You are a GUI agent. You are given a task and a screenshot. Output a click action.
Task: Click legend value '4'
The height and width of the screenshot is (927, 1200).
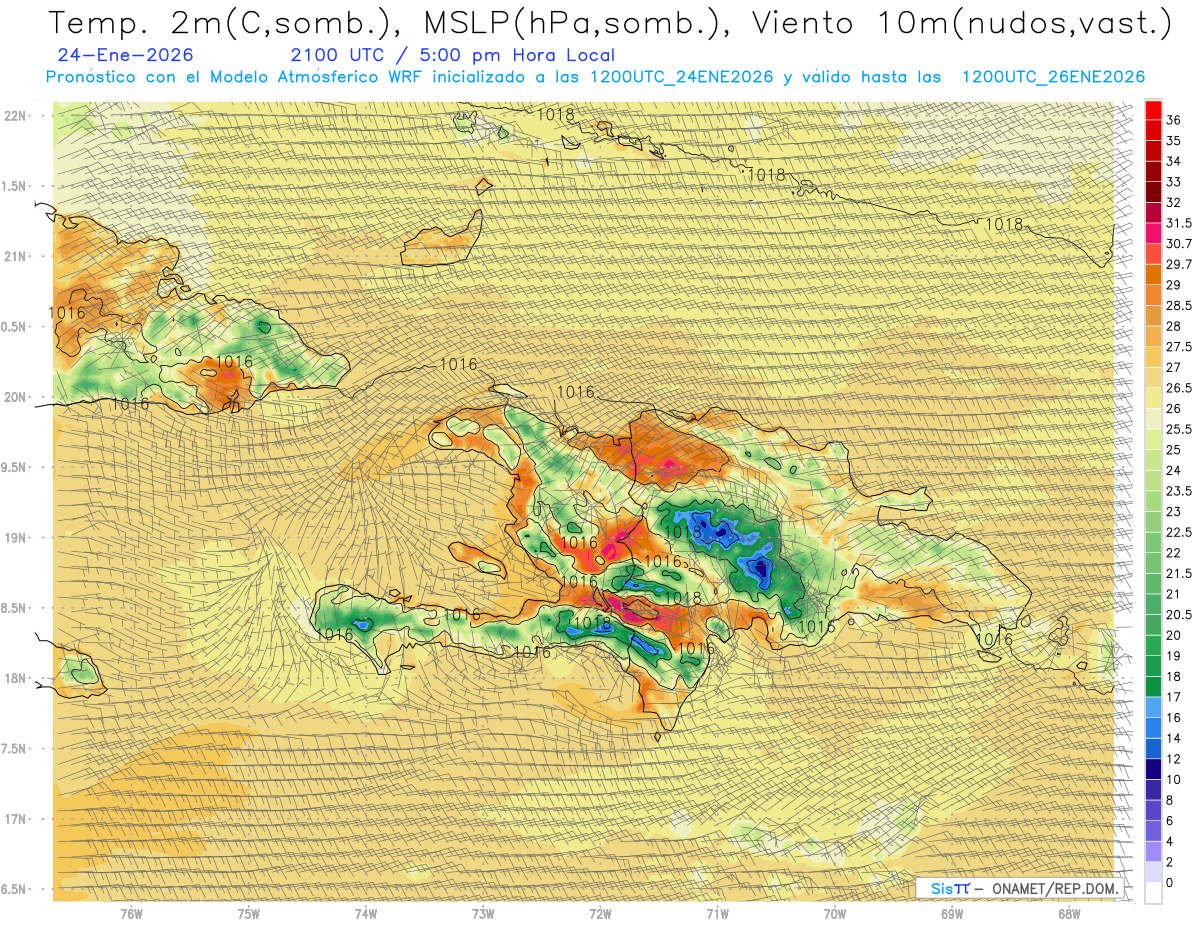(x=1170, y=842)
